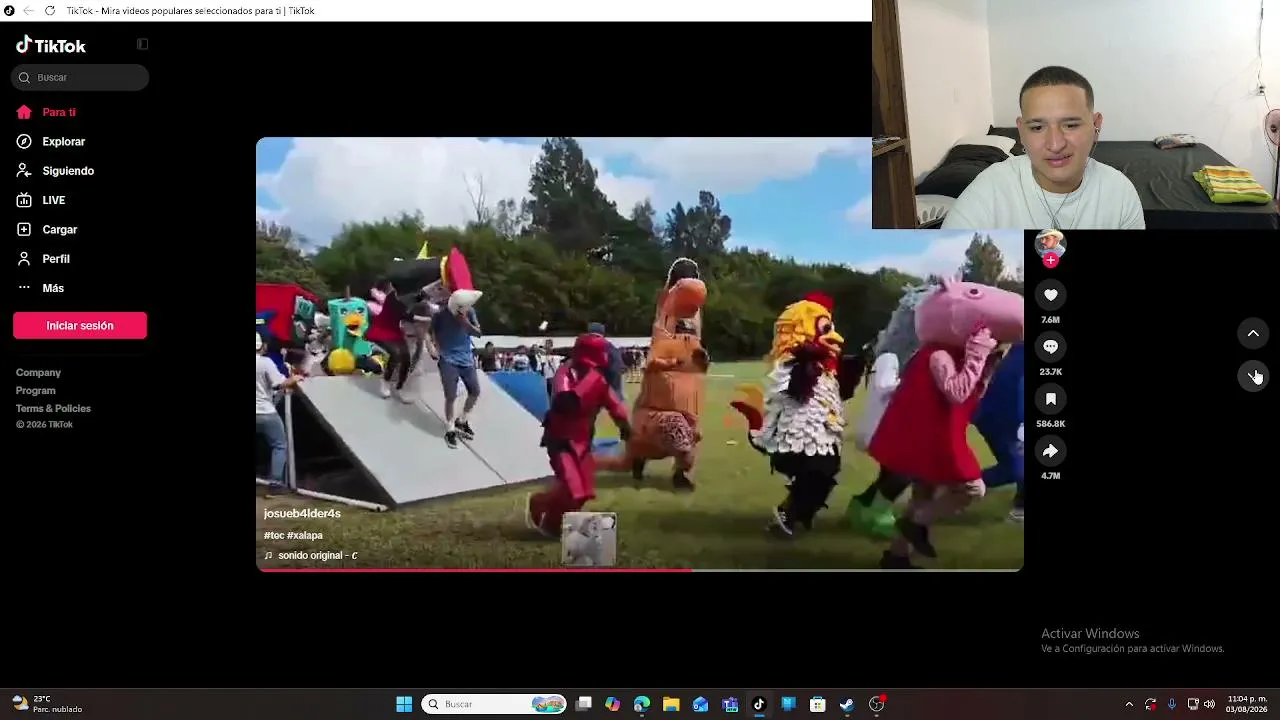Open the clock and date calendar
This screenshot has width=1280, height=720.
tap(1247, 704)
